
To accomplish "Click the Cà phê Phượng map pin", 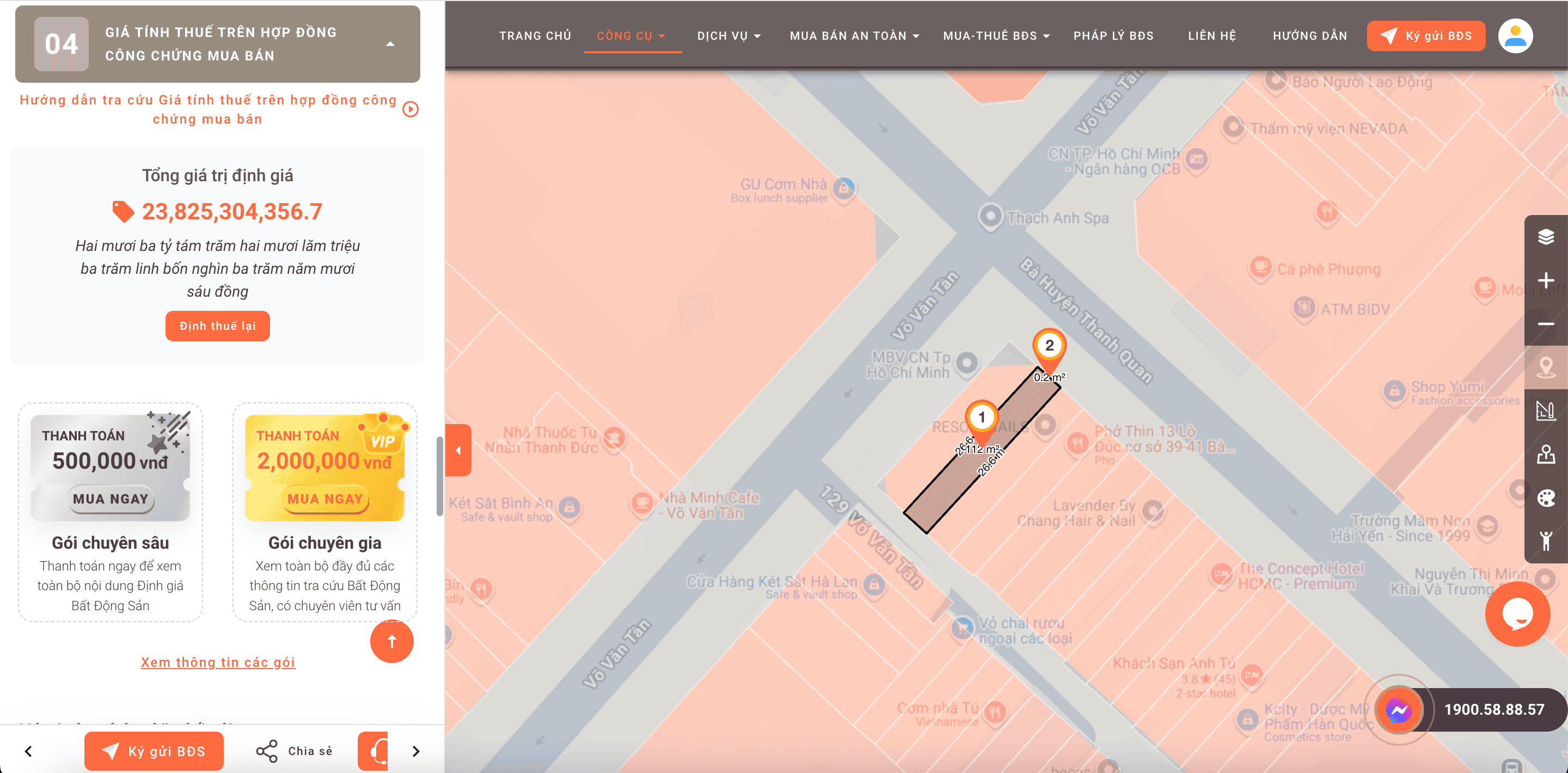I will [x=1260, y=268].
